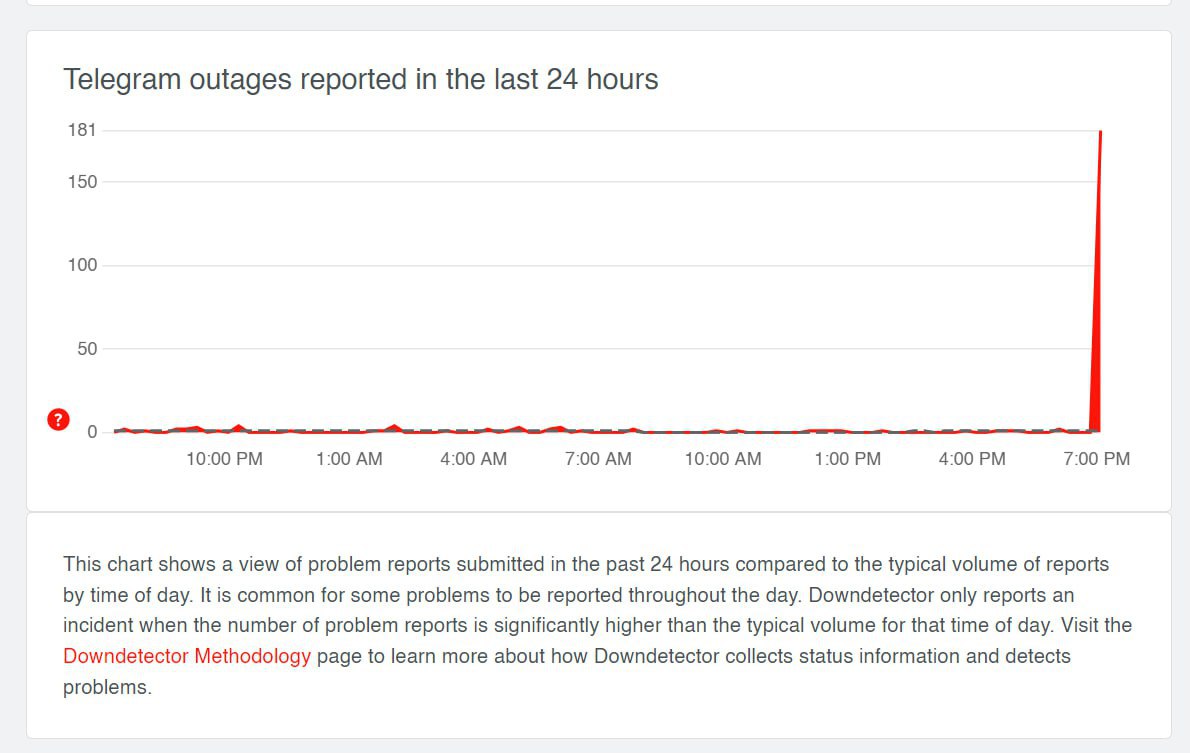Click the 150 y-axis label
Screen dimensions: 1190x753
(x=83, y=182)
